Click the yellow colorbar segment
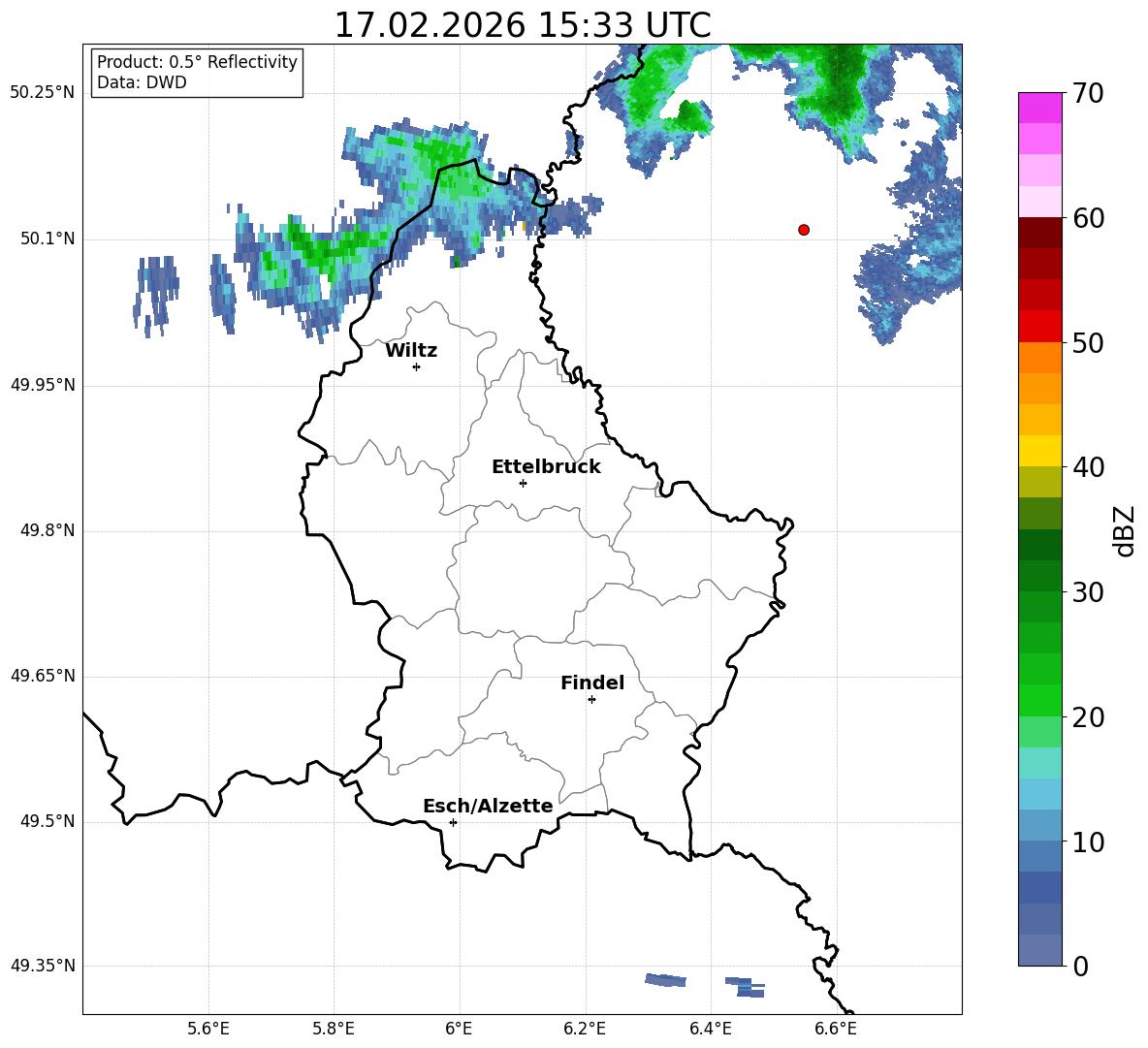Image resolution: width=1148 pixels, height=1048 pixels. [1039, 451]
